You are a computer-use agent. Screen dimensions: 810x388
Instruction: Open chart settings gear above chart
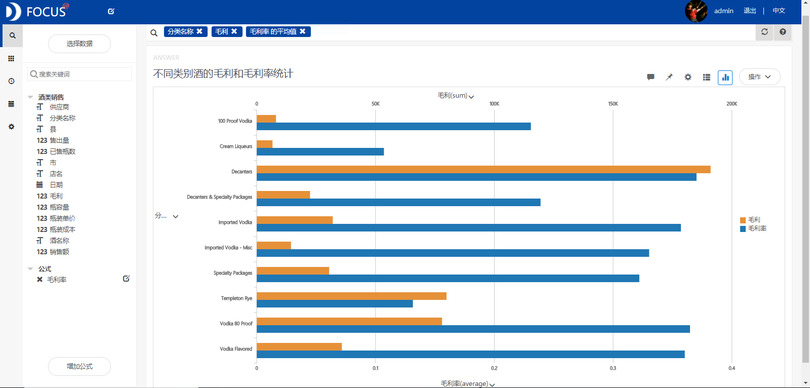click(x=688, y=77)
